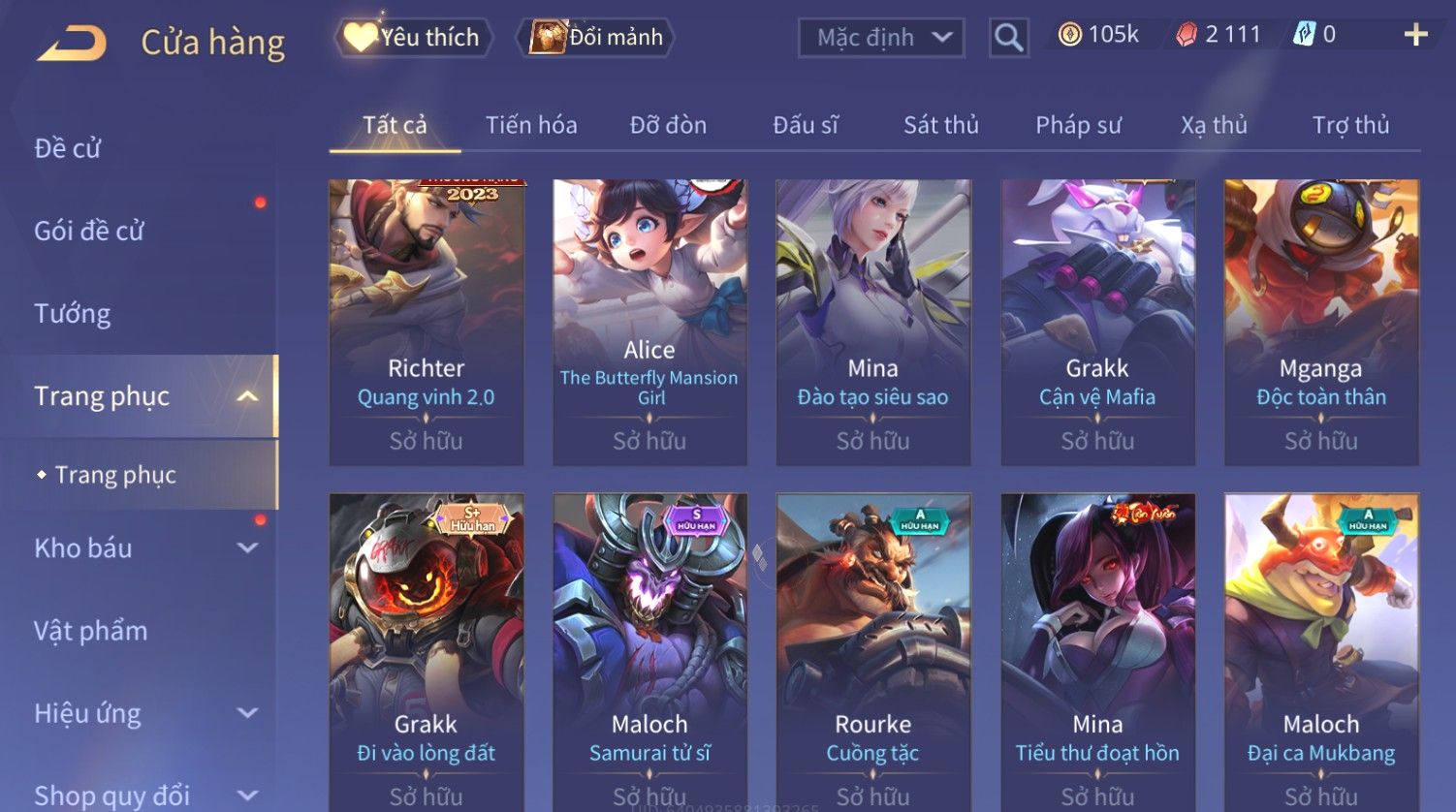Select Mganga Độc toàn thân skin card
1456x812 pixels.
tap(1321, 323)
